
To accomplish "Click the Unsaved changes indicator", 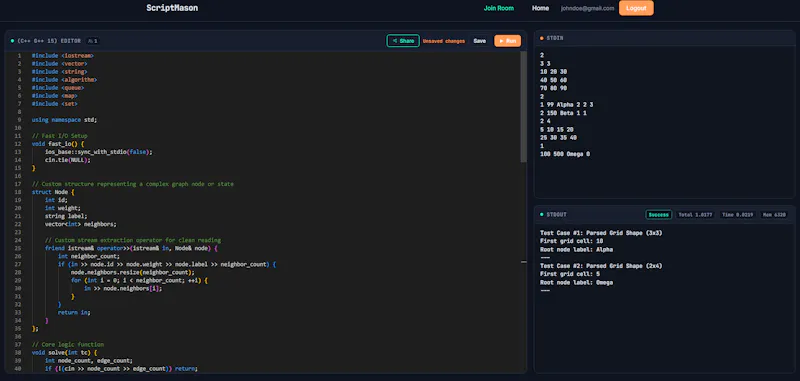I will pos(443,41).
